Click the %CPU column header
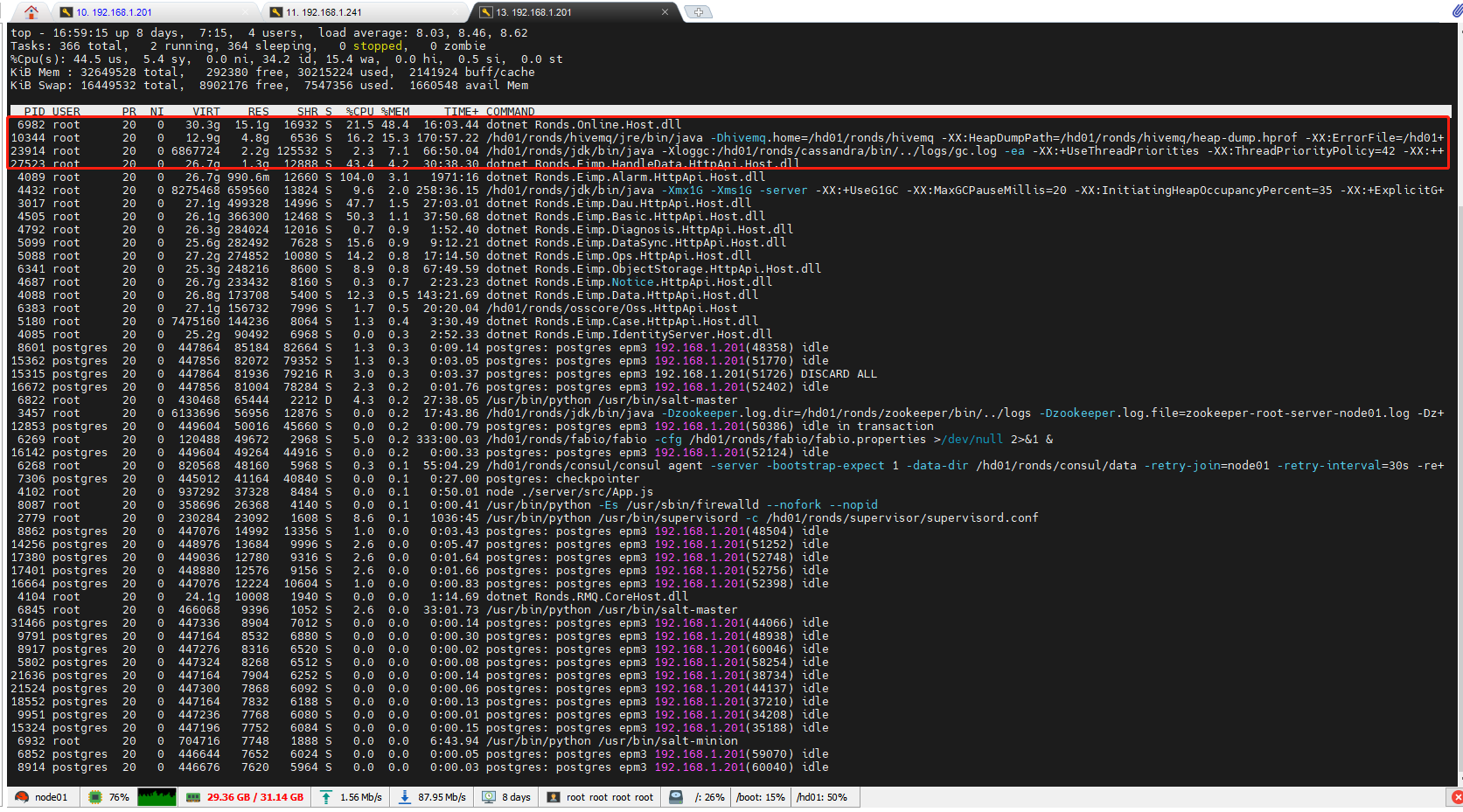Viewport: 1463px width, 812px height. tap(360, 112)
